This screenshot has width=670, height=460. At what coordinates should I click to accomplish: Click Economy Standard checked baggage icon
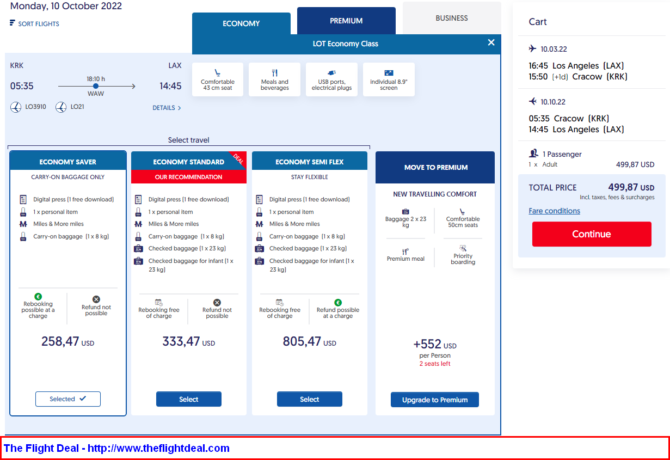(x=138, y=249)
